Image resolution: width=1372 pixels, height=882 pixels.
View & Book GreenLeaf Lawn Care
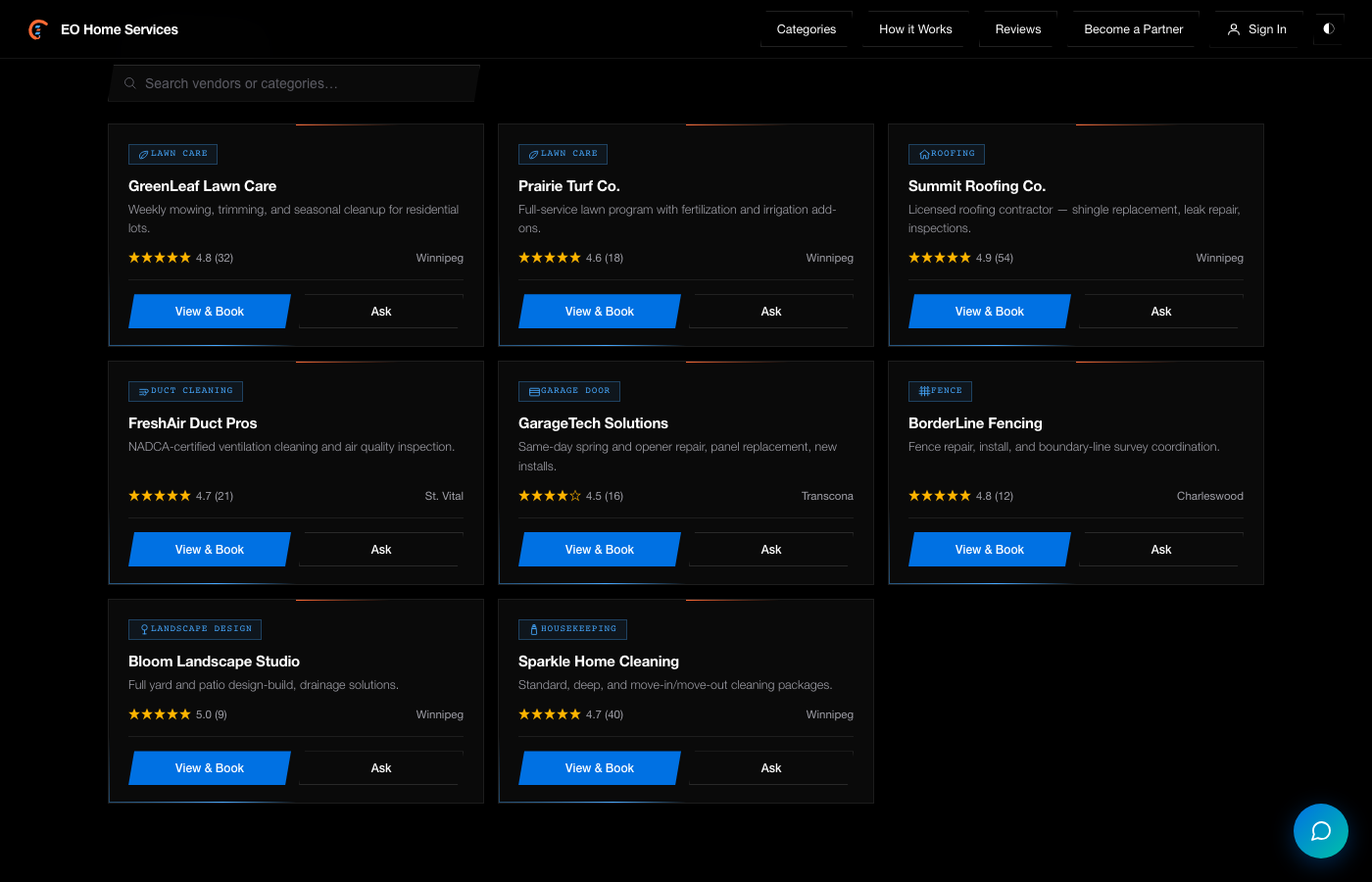(210, 312)
